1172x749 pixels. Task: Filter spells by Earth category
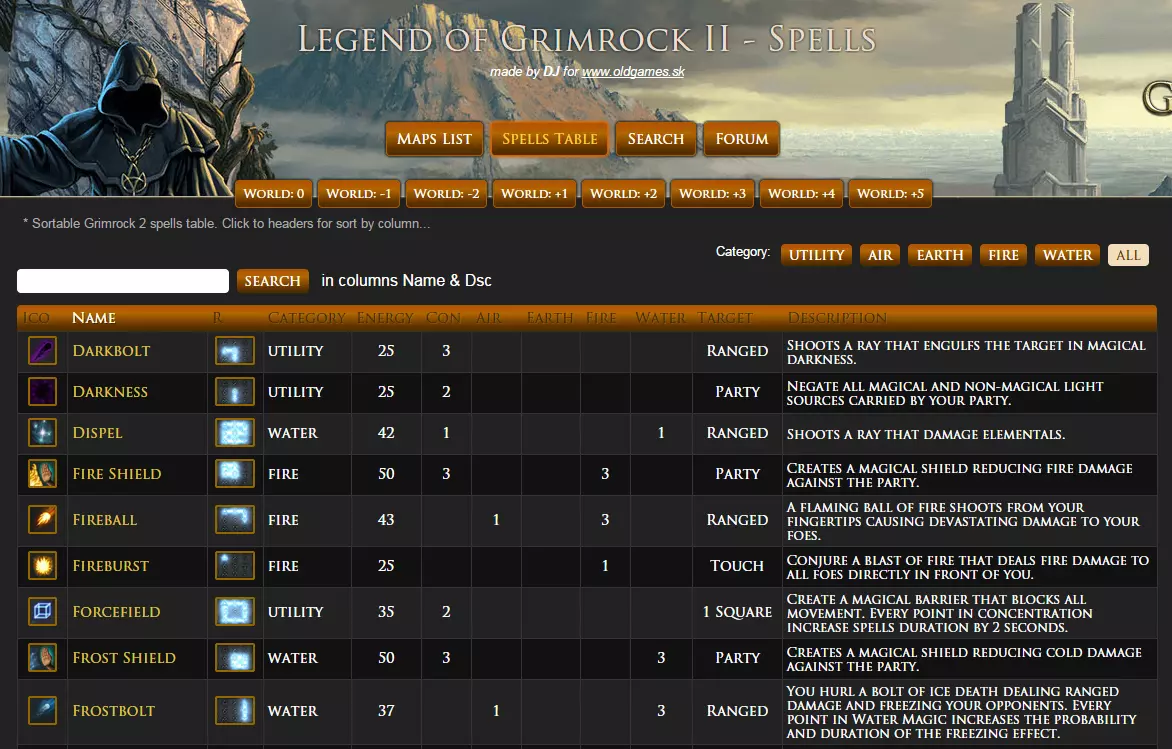[x=940, y=256]
